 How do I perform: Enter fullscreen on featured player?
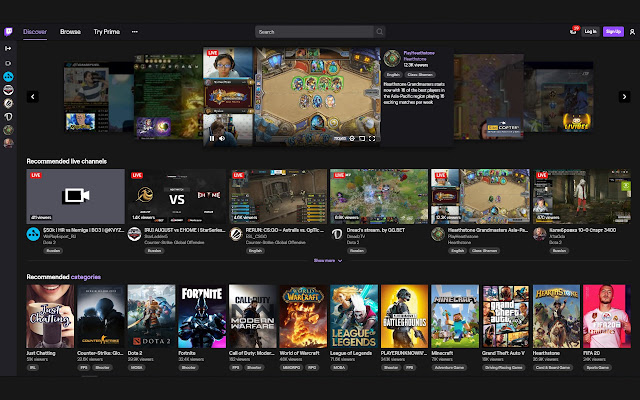pos(372,139)
